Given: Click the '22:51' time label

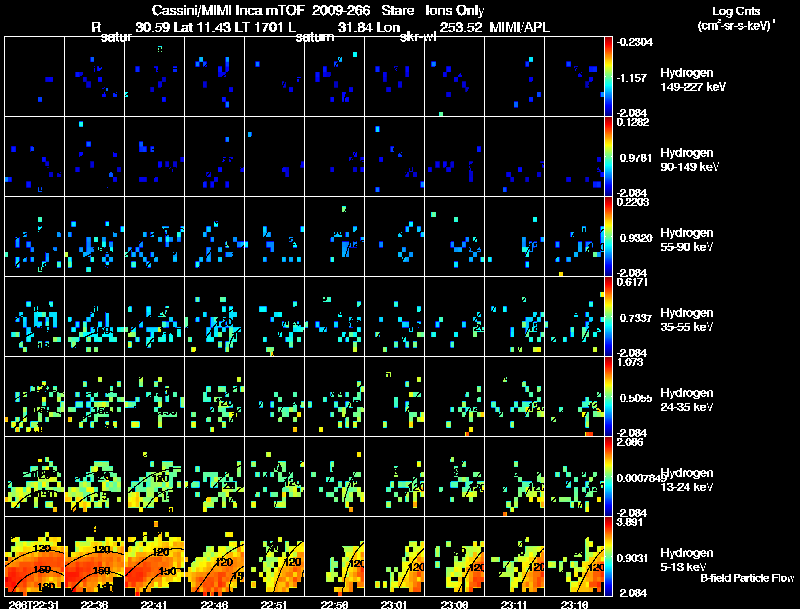Looking at the screenshot, I should (x=274, y=604).
